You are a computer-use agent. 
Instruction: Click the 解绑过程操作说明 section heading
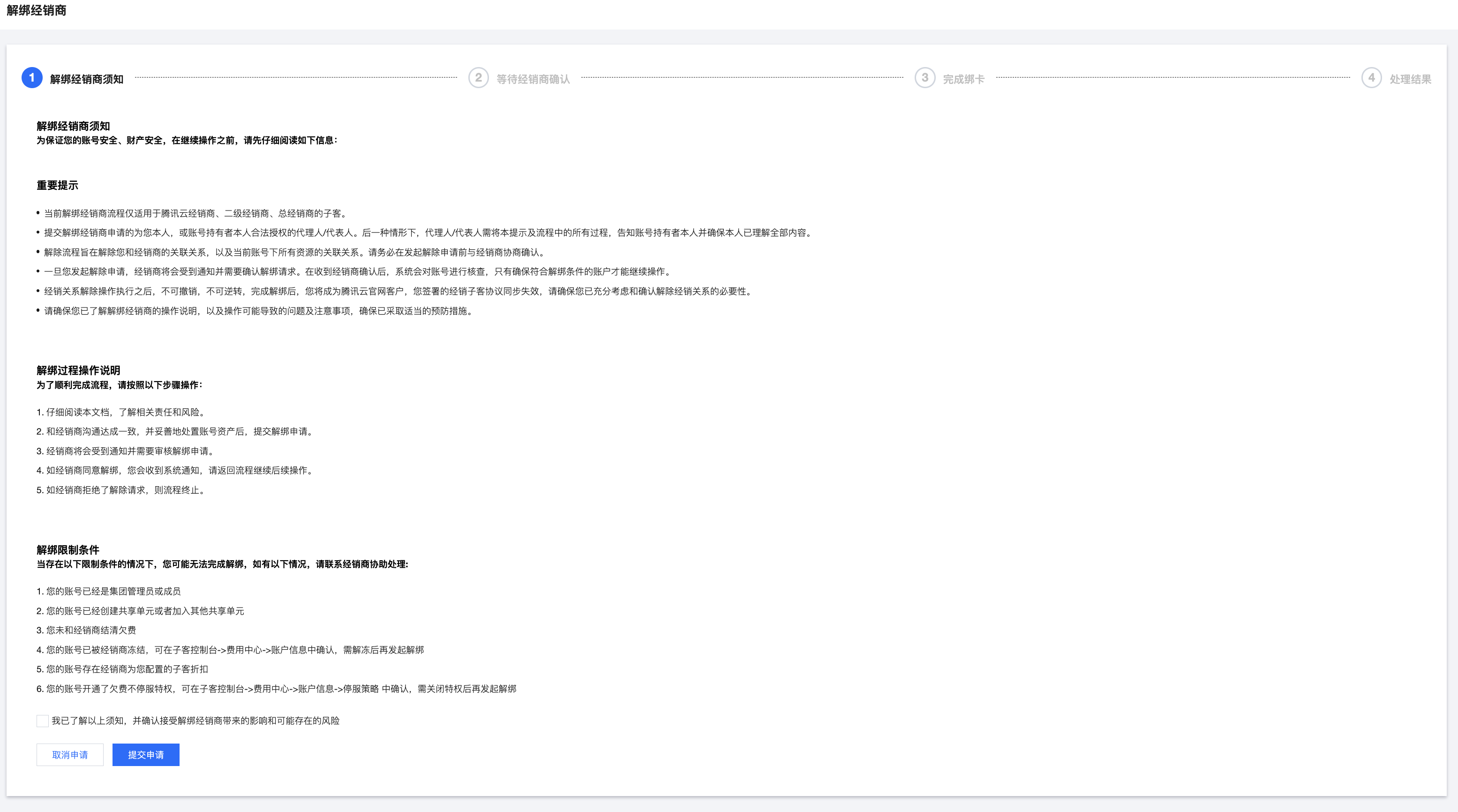tap(78, 371)
